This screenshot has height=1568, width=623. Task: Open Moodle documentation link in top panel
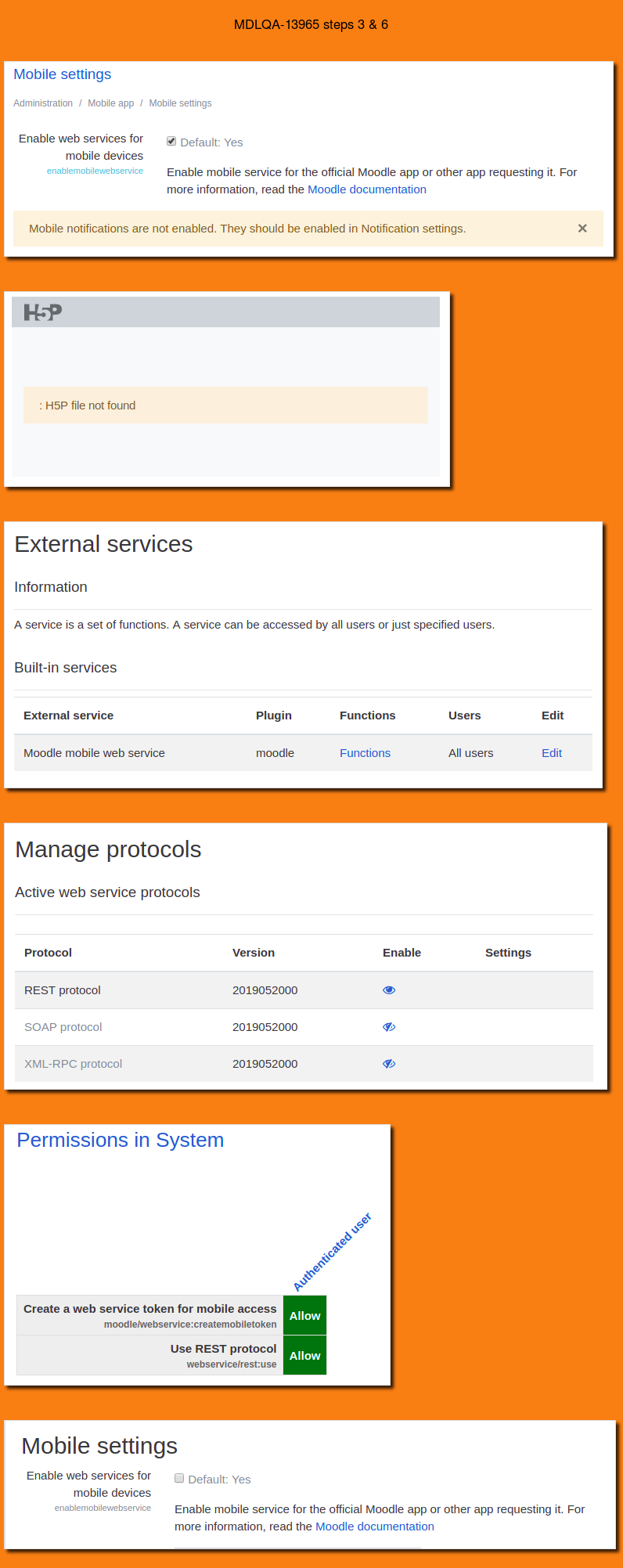367,189
